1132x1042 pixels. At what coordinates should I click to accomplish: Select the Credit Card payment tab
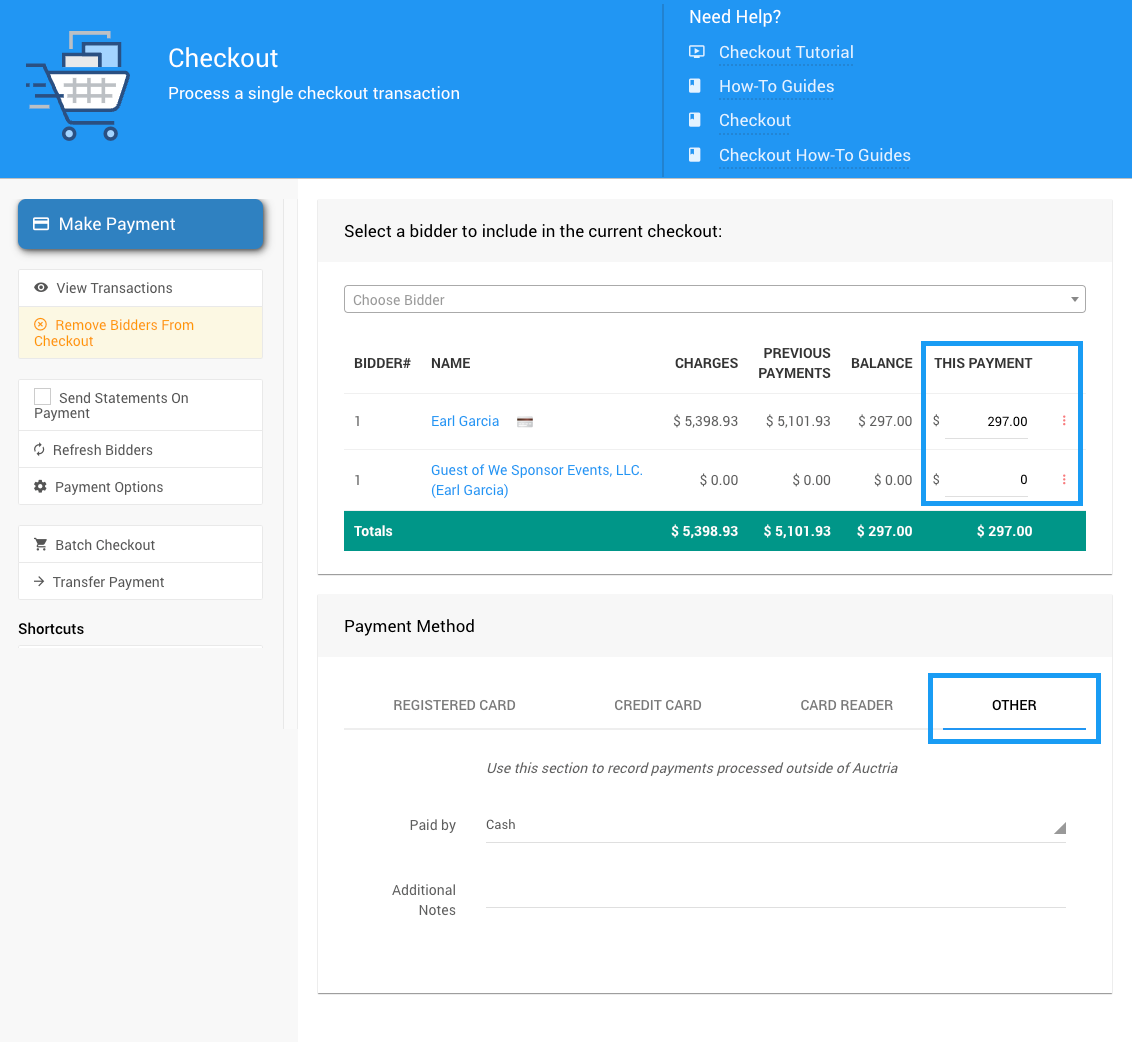click(657, 705)
